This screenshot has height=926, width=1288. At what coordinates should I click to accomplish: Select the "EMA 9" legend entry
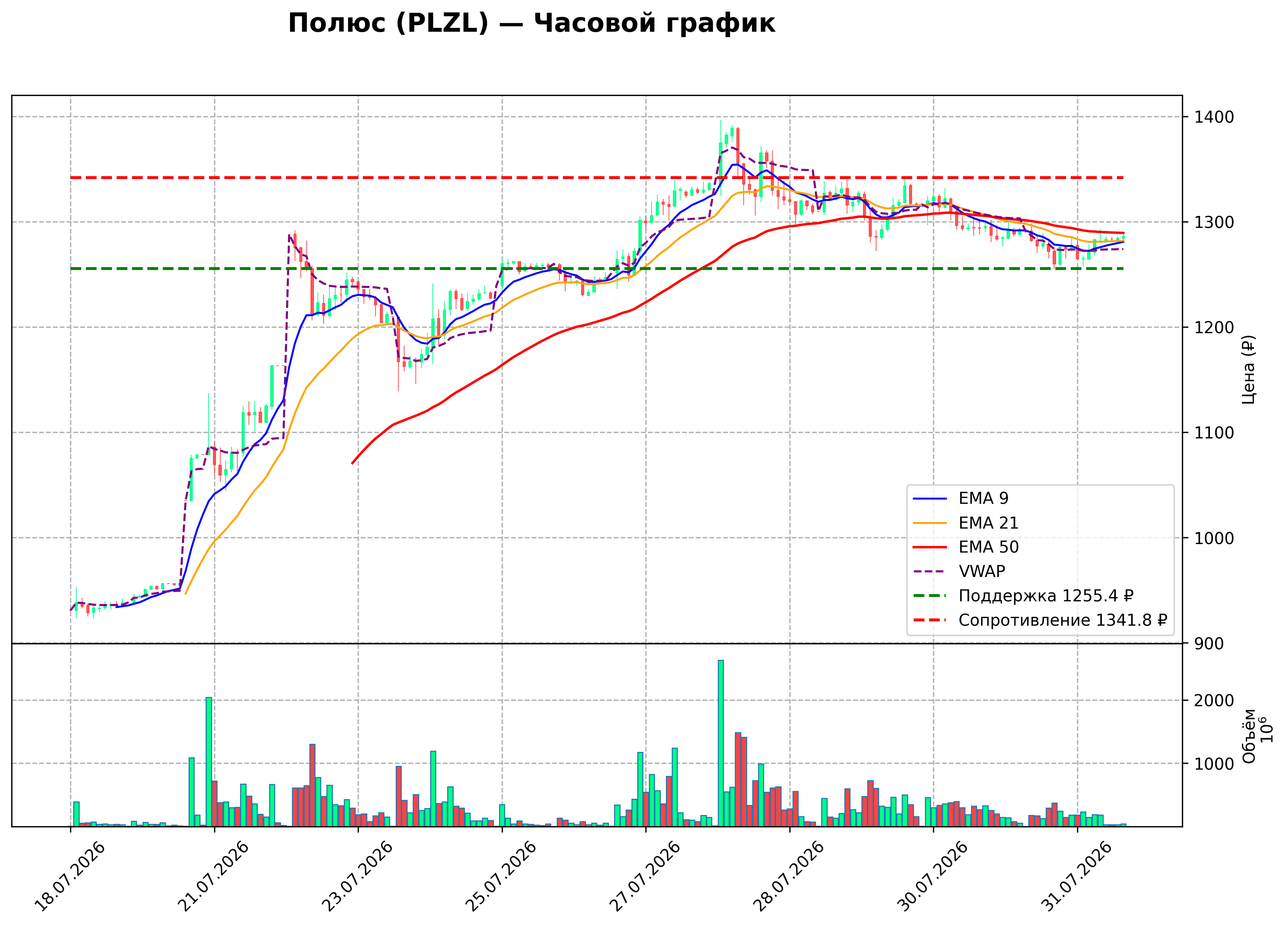(960, 498)
